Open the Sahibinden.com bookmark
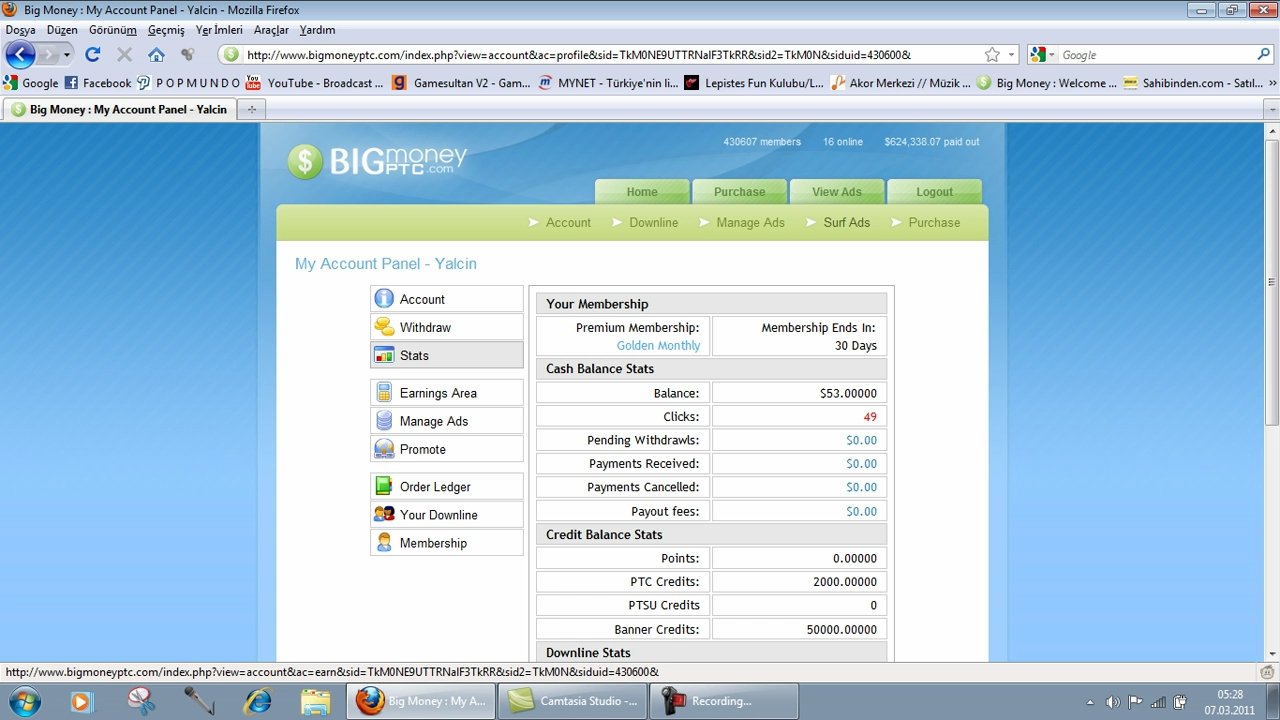 tap(1192, 83)
